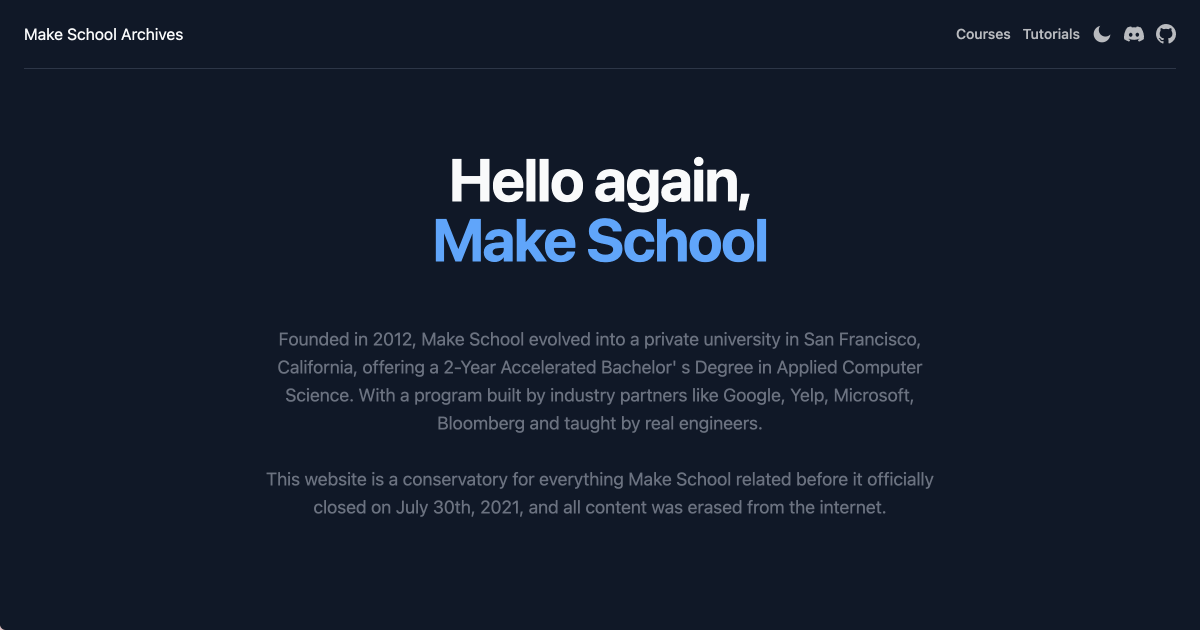Click the word "Yelp" in the paragraph
Viewport: 1200px width, 630px height.
(x=807, y=395)
